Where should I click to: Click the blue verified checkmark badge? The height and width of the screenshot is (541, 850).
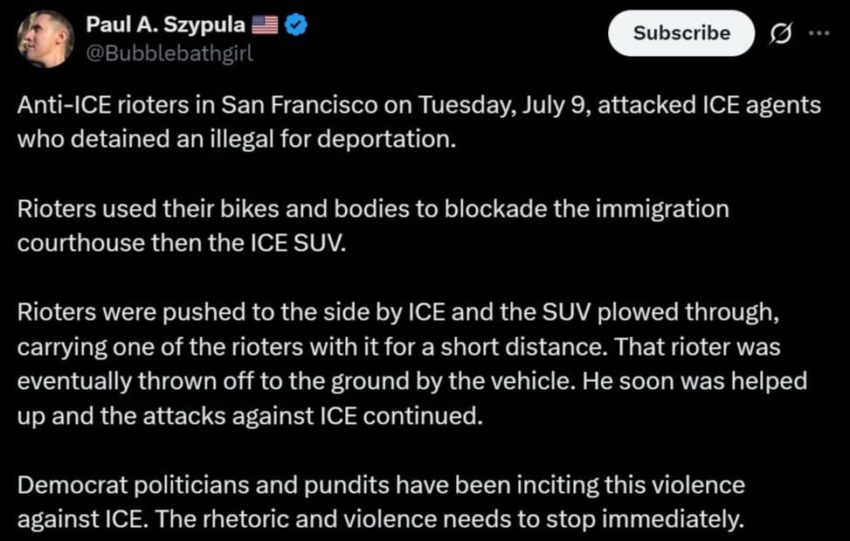click(x=296, y=24)
